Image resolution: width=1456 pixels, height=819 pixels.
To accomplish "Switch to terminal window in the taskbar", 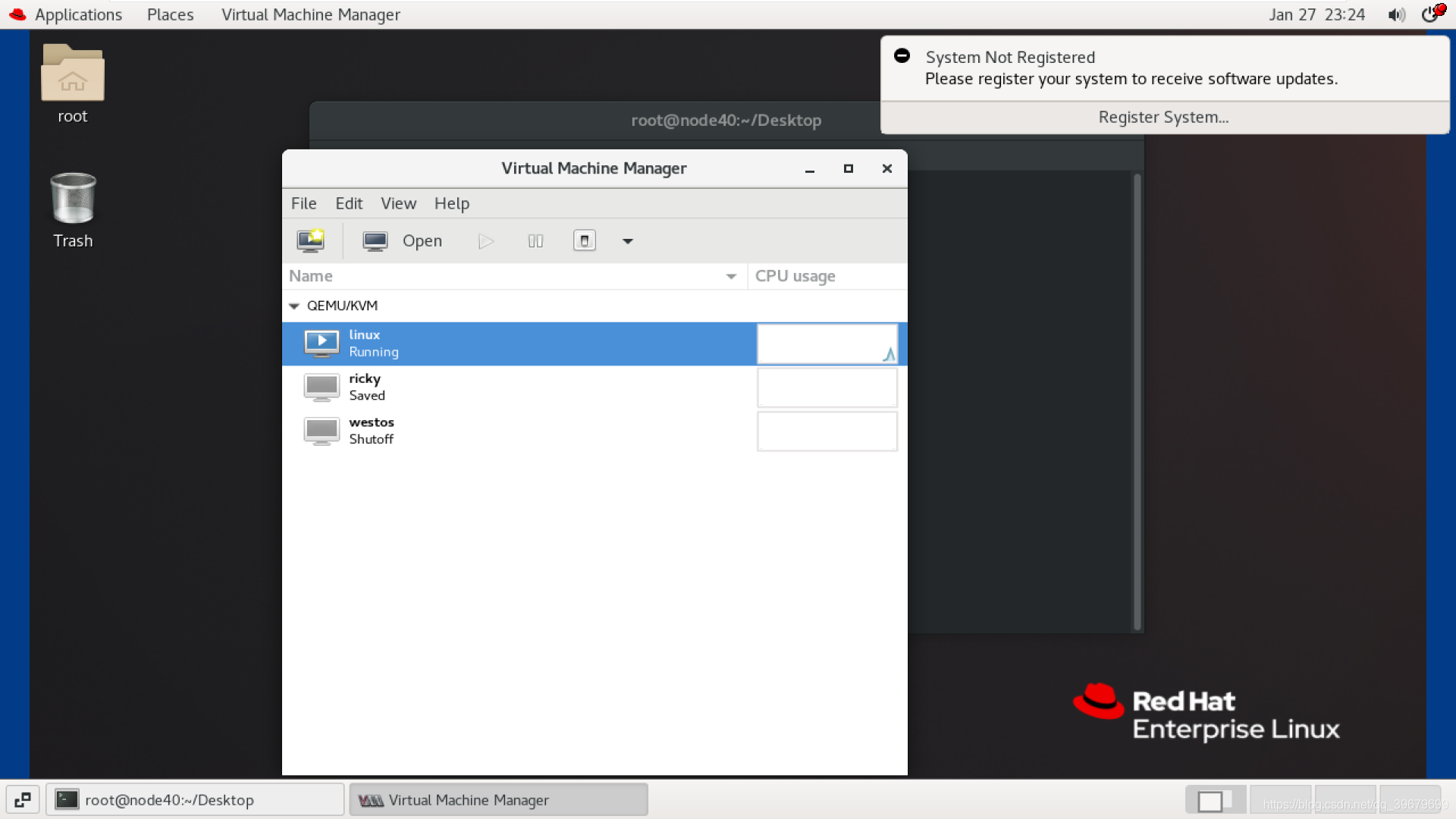I will (195, 800).
